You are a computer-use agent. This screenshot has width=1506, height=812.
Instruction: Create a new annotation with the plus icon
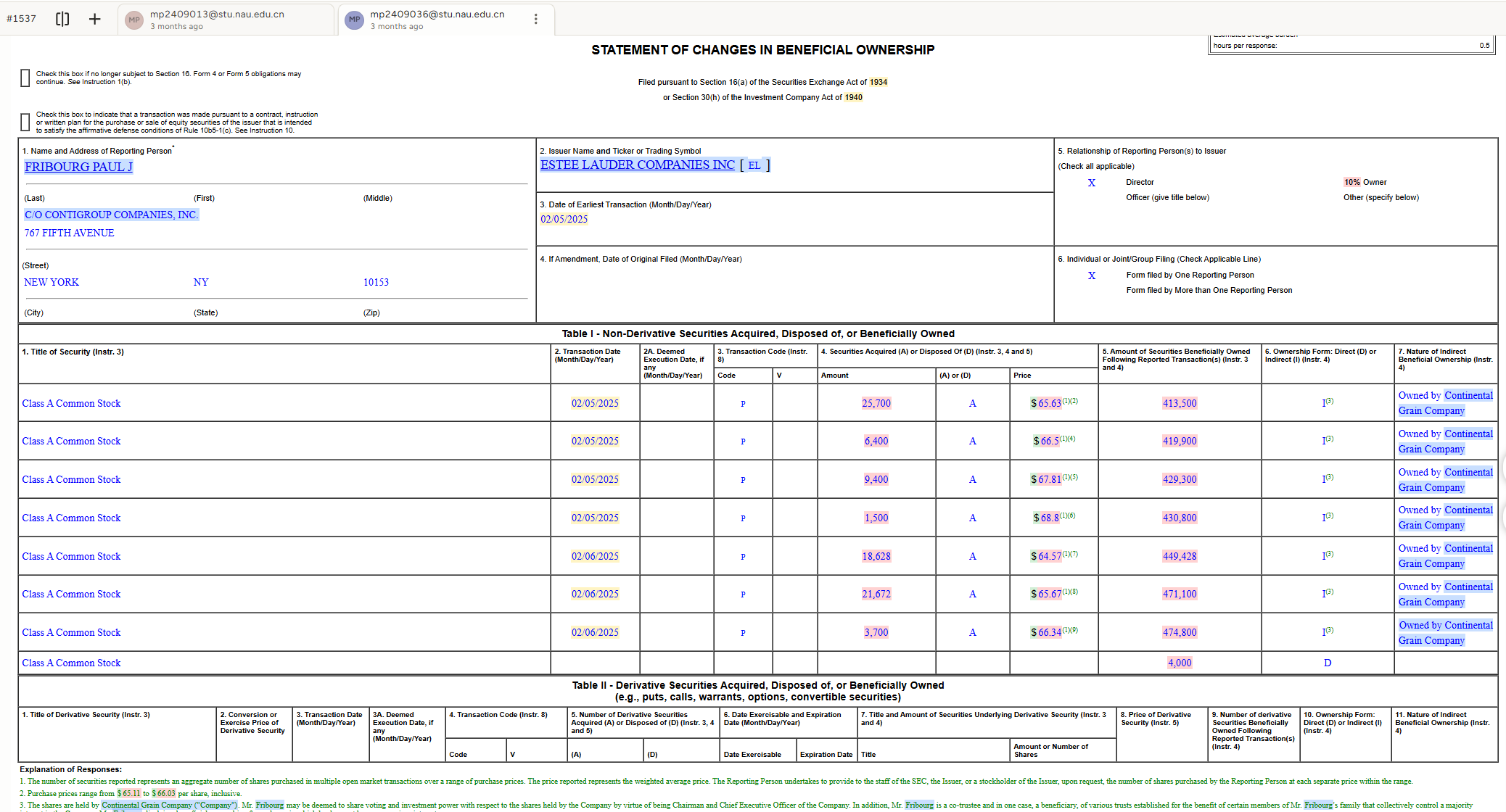coord(94,19)
